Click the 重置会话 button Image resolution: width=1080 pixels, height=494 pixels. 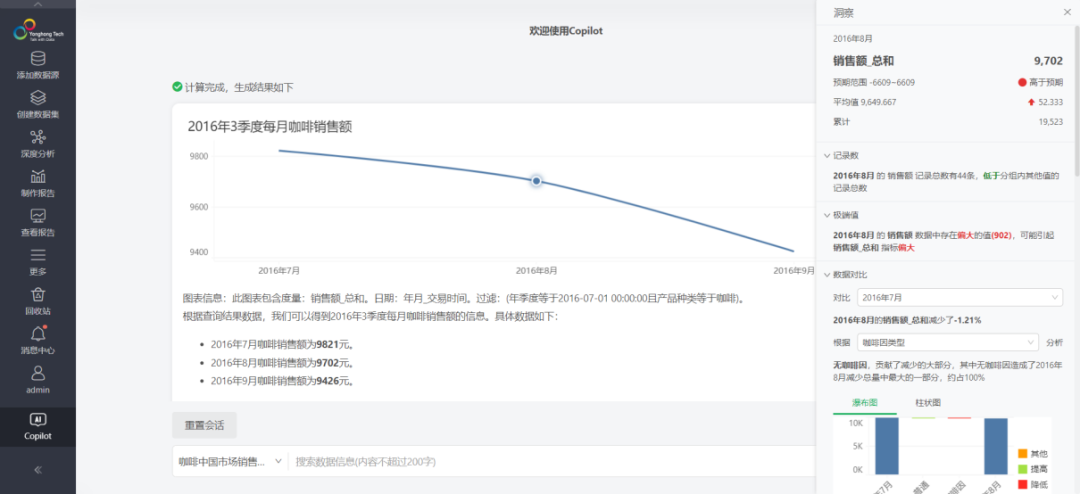tap(204, 425)
